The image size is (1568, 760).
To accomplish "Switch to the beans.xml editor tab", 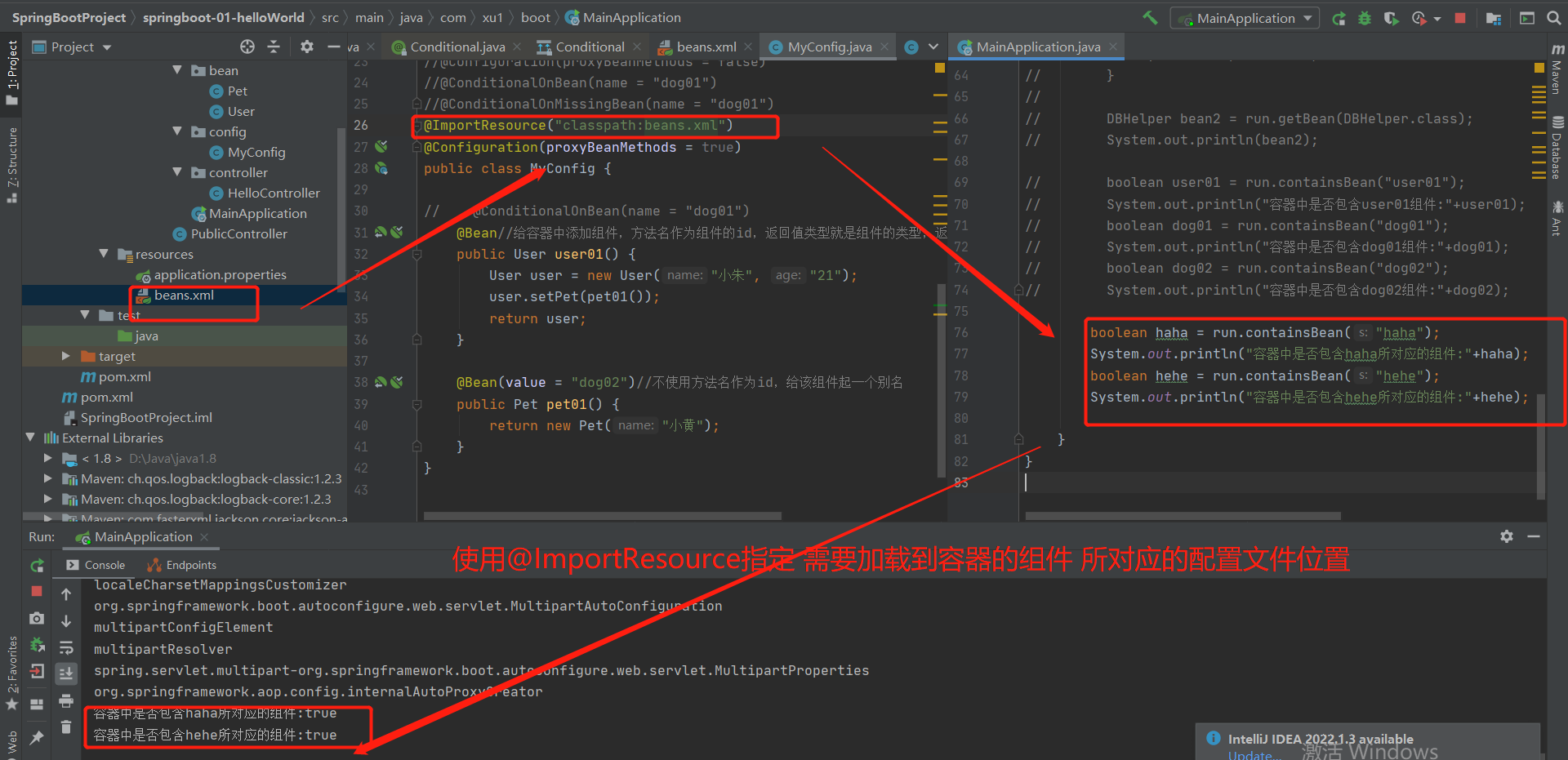I will pyautogui.click(x=706, y=47).
